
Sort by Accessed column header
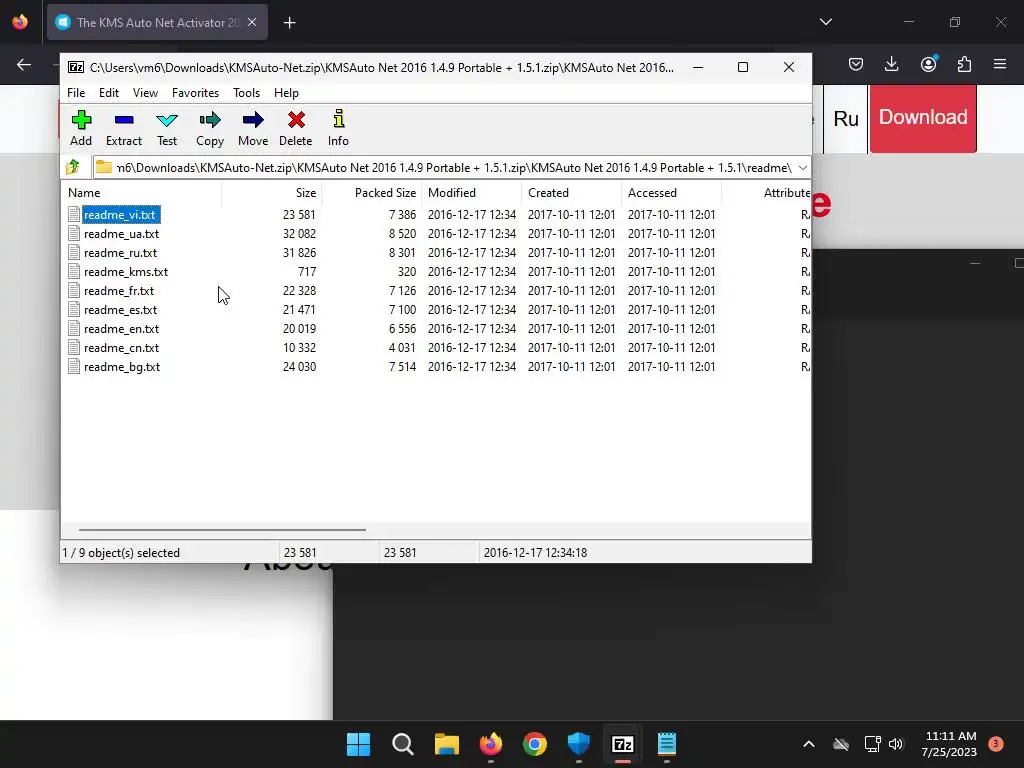coord(671,193)
